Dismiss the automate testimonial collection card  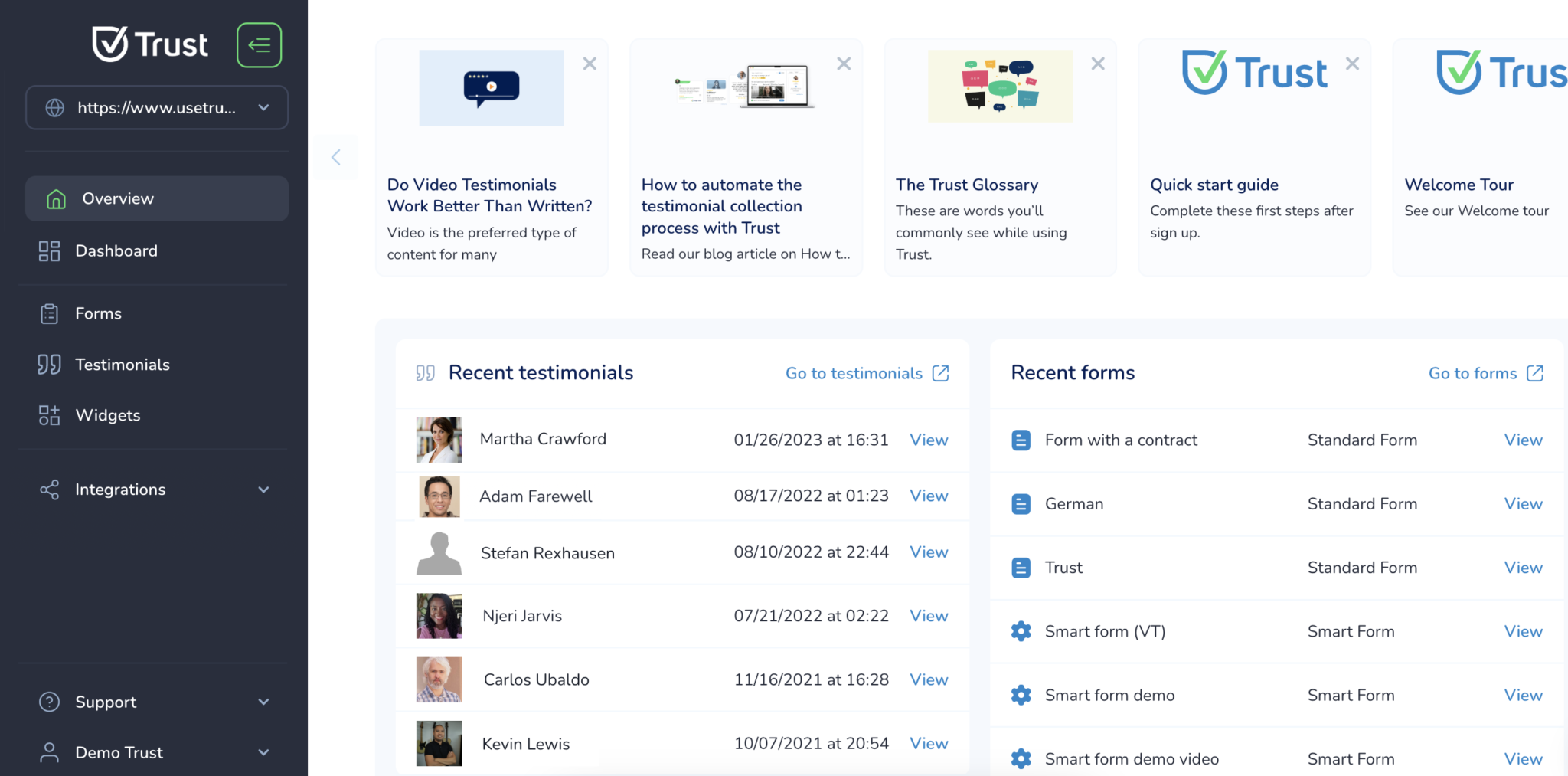(844, 64)
